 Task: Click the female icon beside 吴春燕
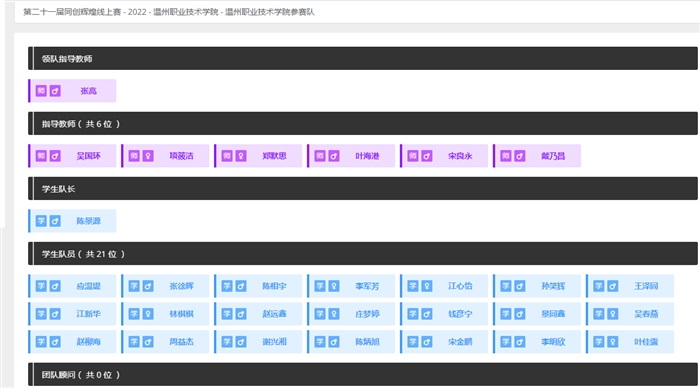613,314
